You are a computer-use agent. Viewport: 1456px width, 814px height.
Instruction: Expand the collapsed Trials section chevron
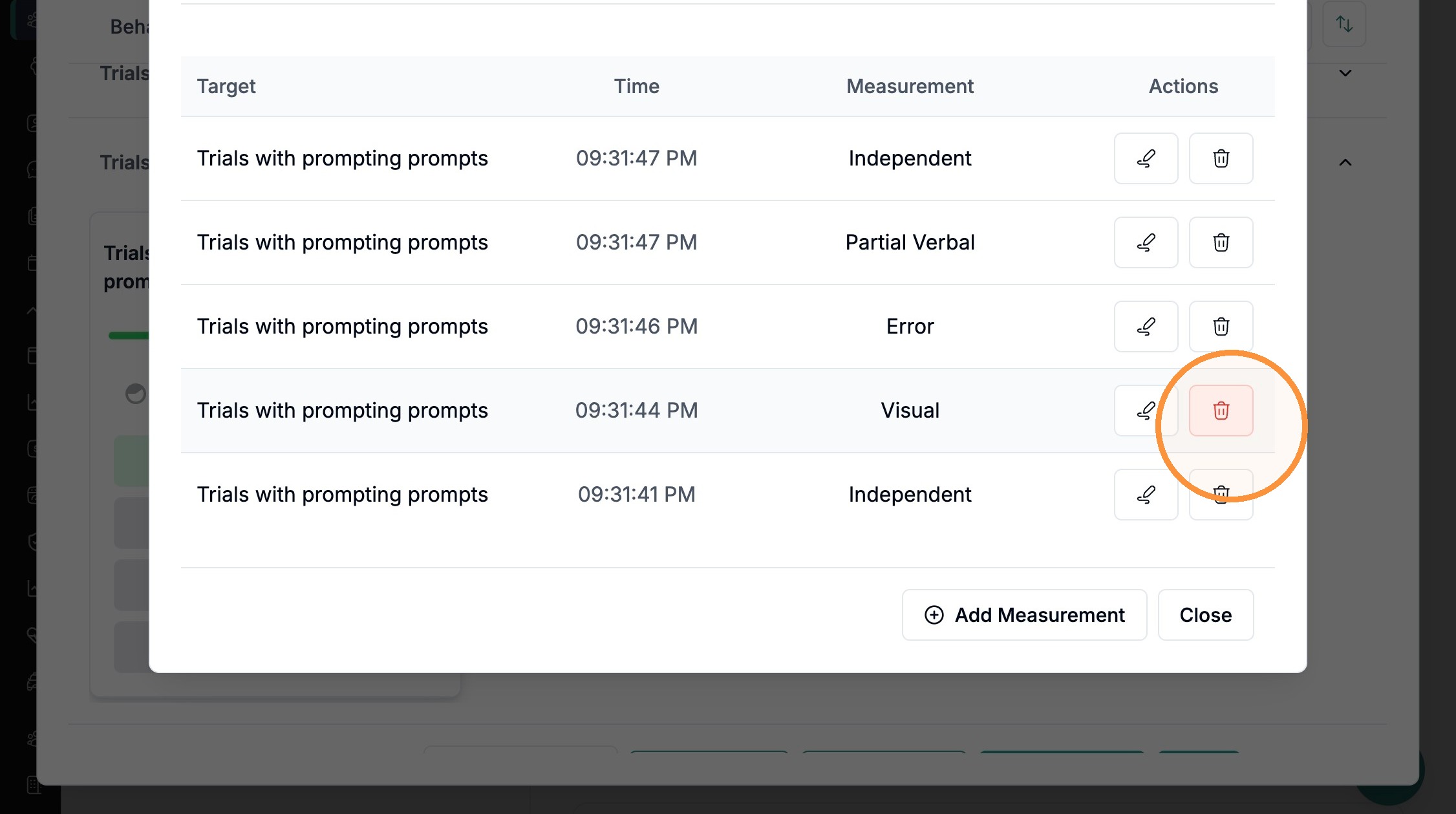[1345, 73]
